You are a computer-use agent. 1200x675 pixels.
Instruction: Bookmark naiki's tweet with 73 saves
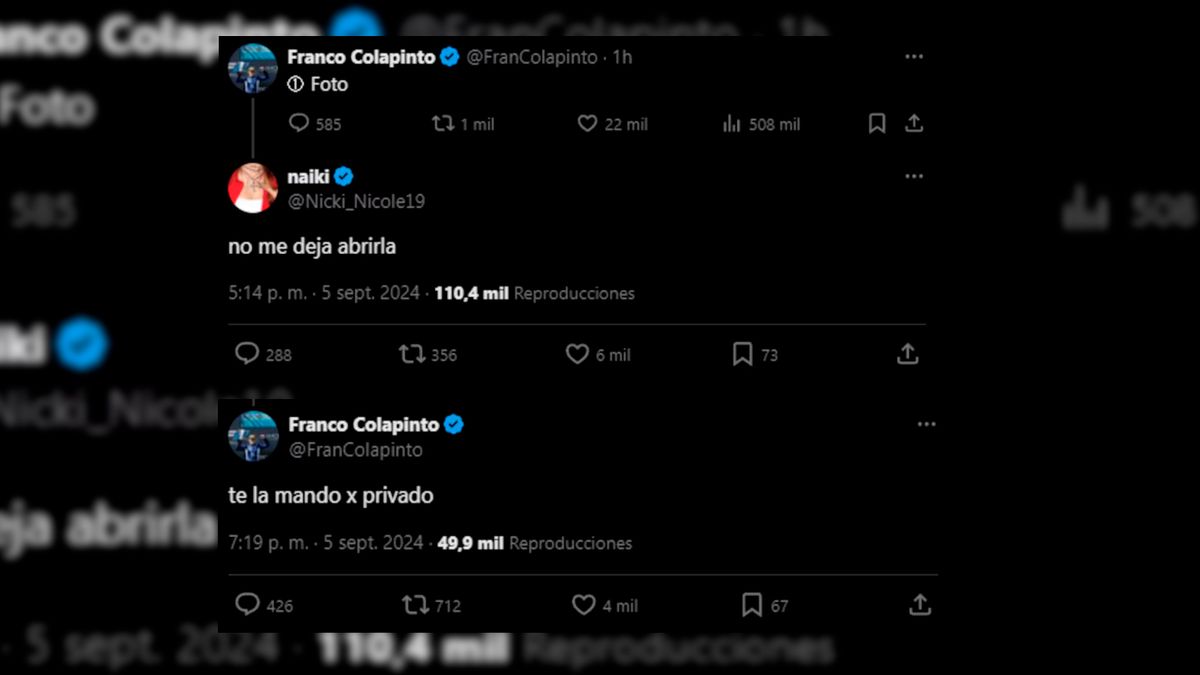[x=742, y=354]
